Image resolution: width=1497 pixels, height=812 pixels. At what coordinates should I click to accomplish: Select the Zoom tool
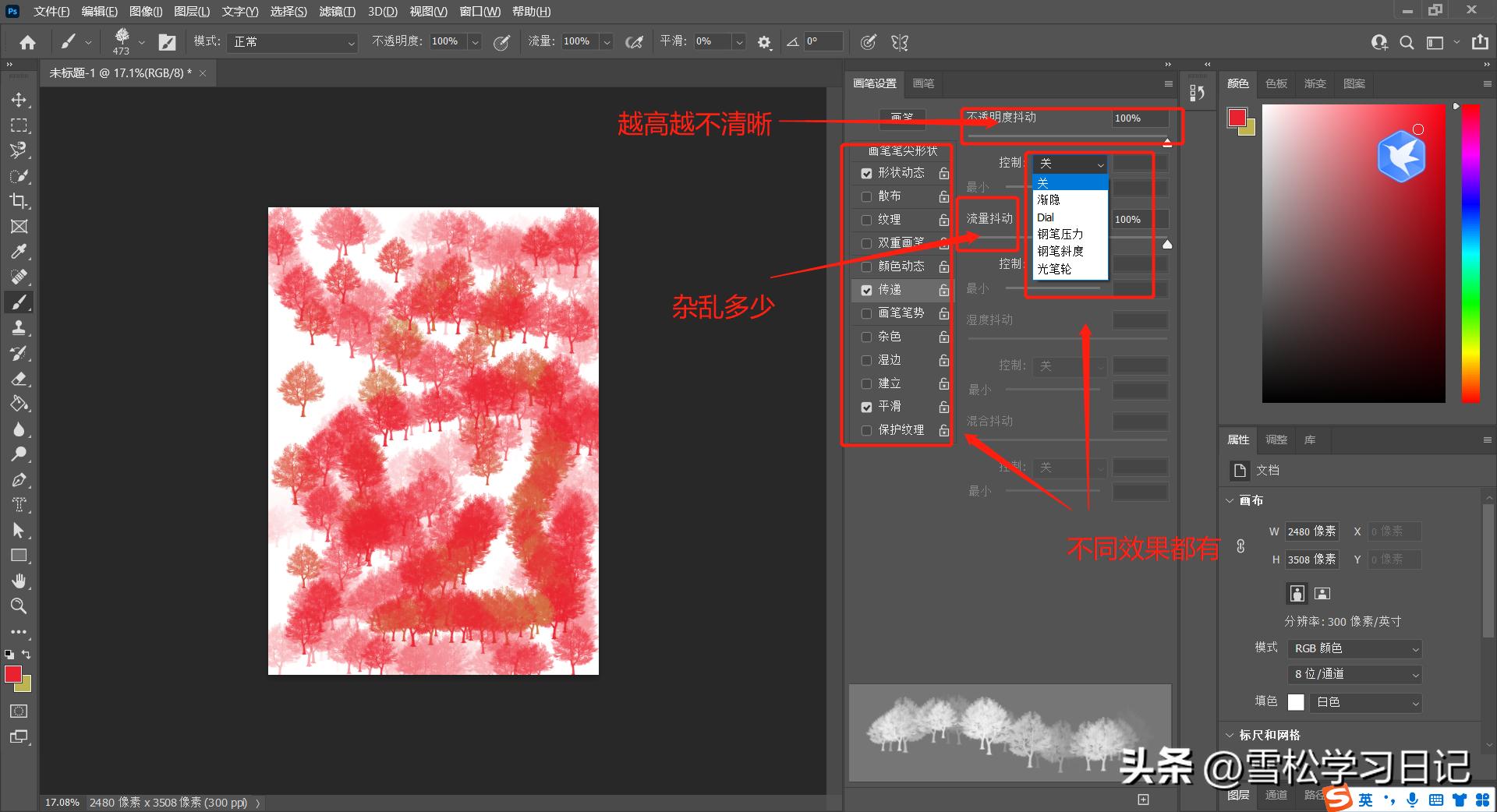(x=19, y=606)
